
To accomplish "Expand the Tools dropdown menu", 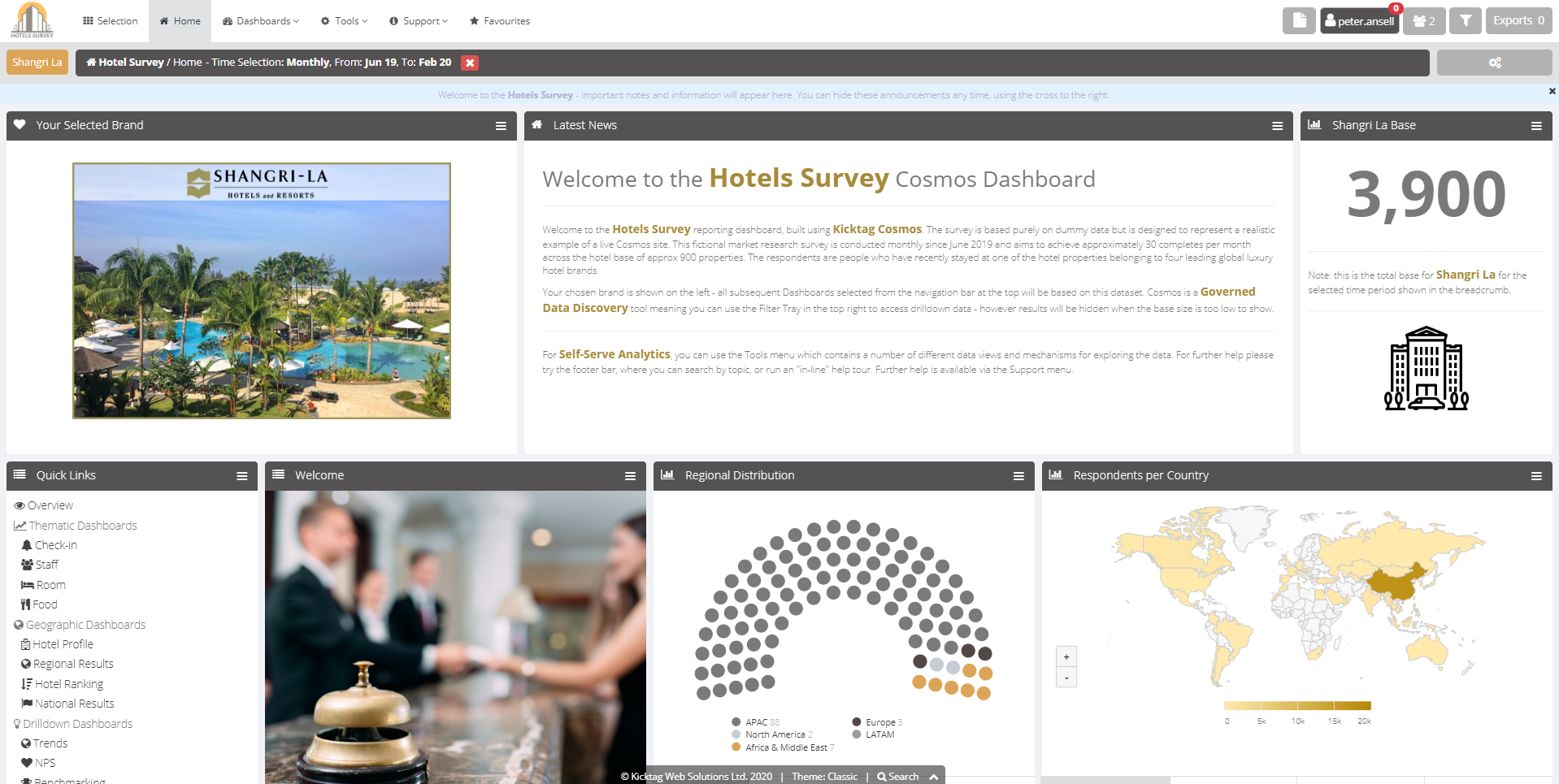I will [x=345, y=21].
